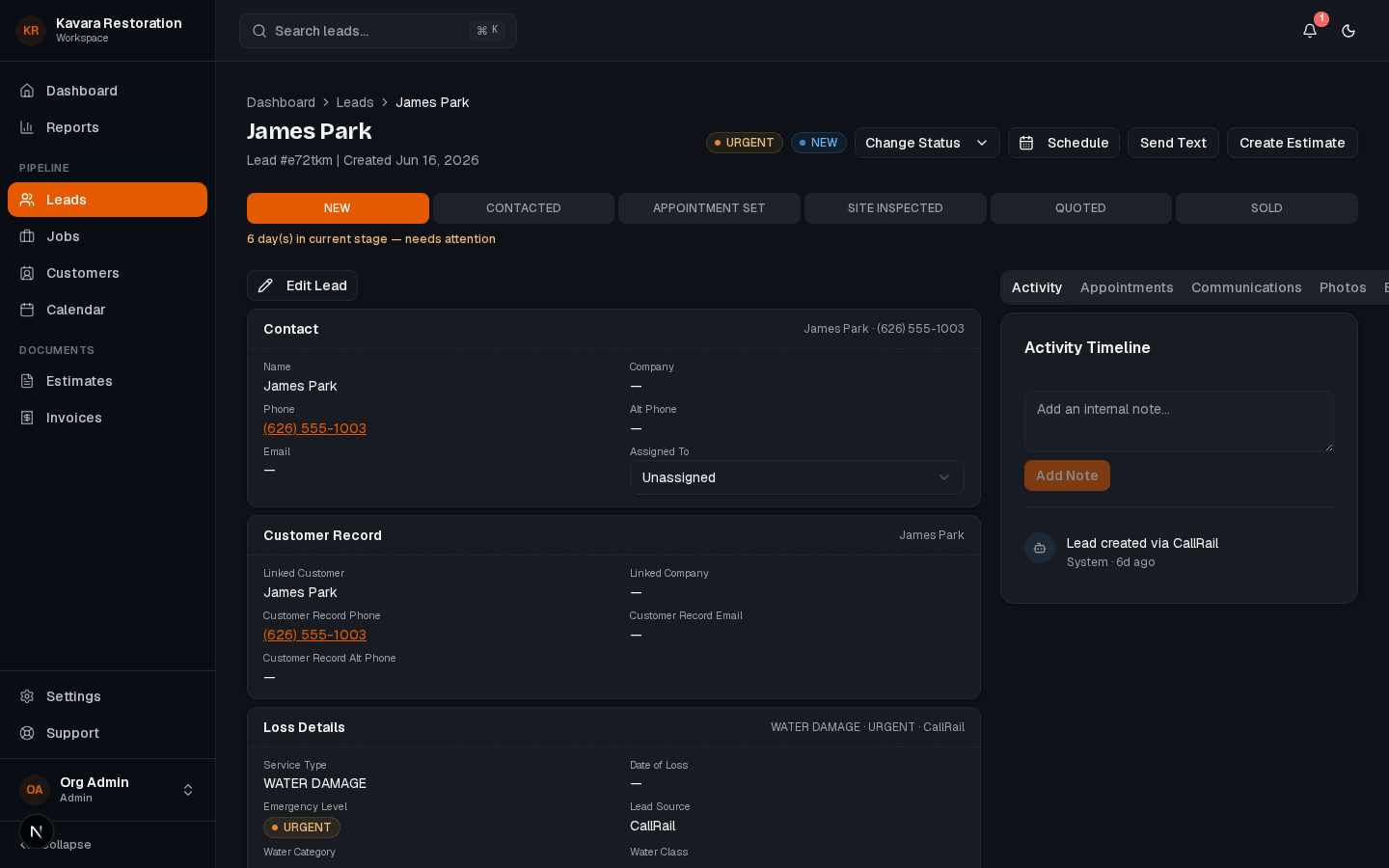The image size is (1389, 868).
Task: Click the Leads people icon in sidebar
Action: [27, 200]
